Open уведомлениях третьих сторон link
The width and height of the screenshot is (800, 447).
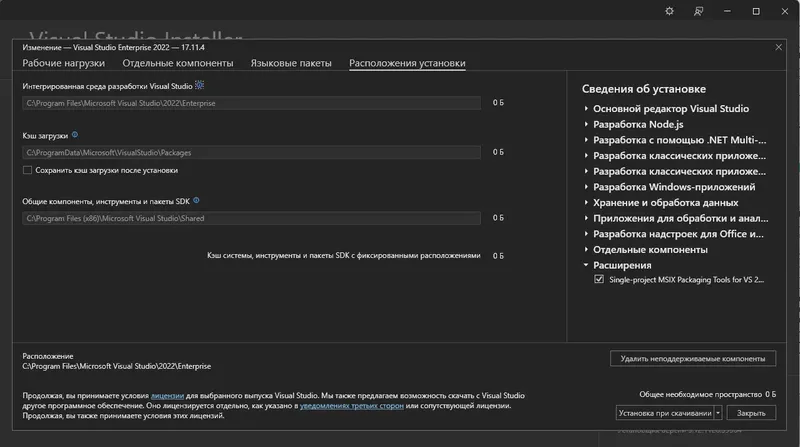pyautogui.click(x=352, y=406)
